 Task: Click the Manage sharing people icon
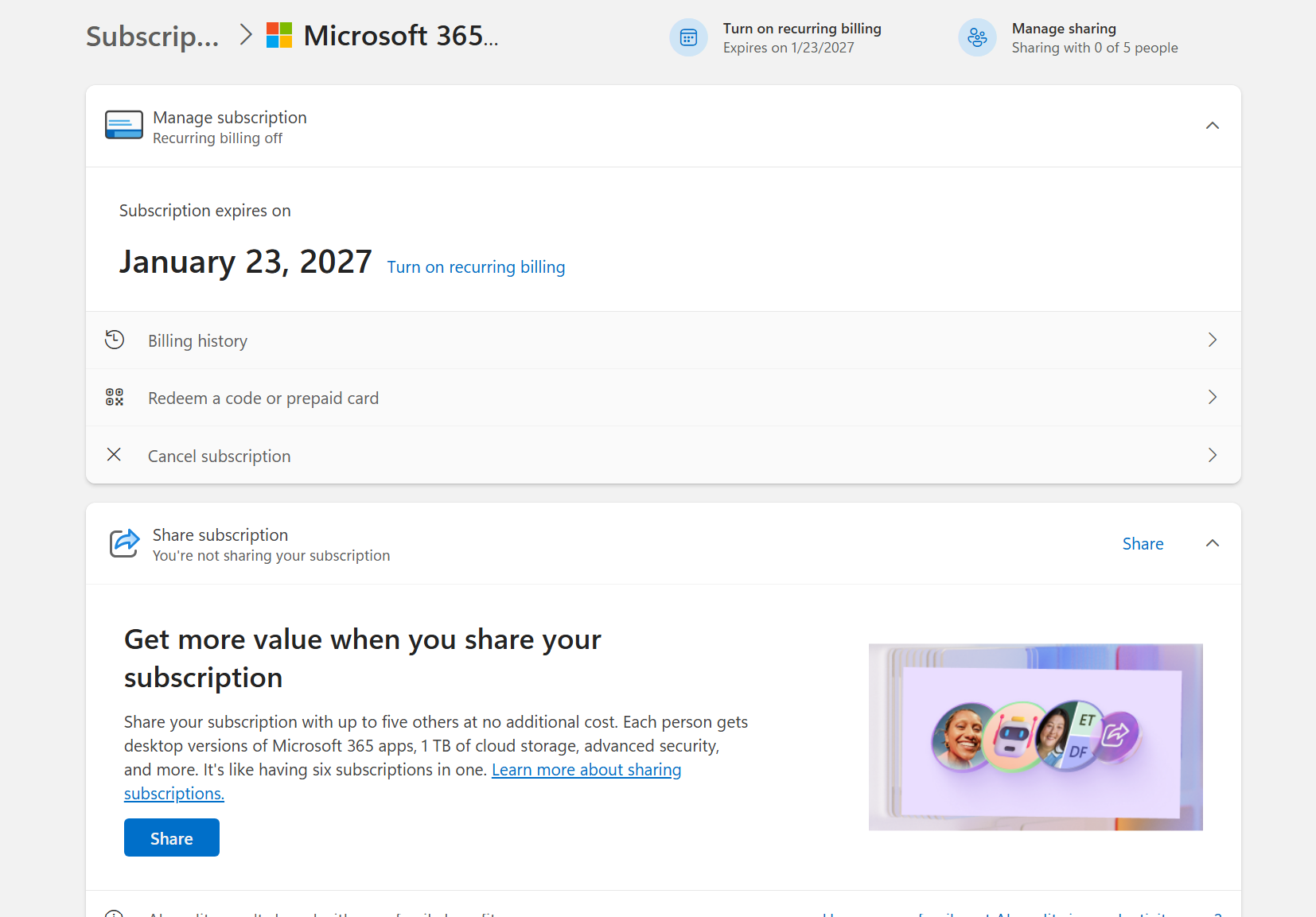977,37
